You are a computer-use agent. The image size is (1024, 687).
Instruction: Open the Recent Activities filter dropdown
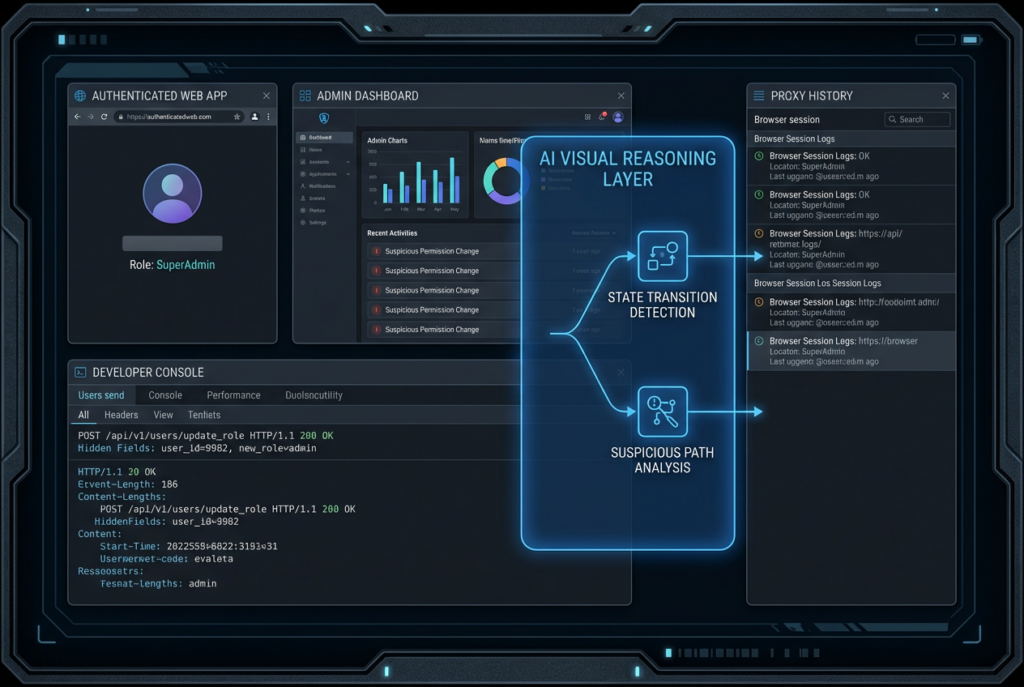click(592, 232)
